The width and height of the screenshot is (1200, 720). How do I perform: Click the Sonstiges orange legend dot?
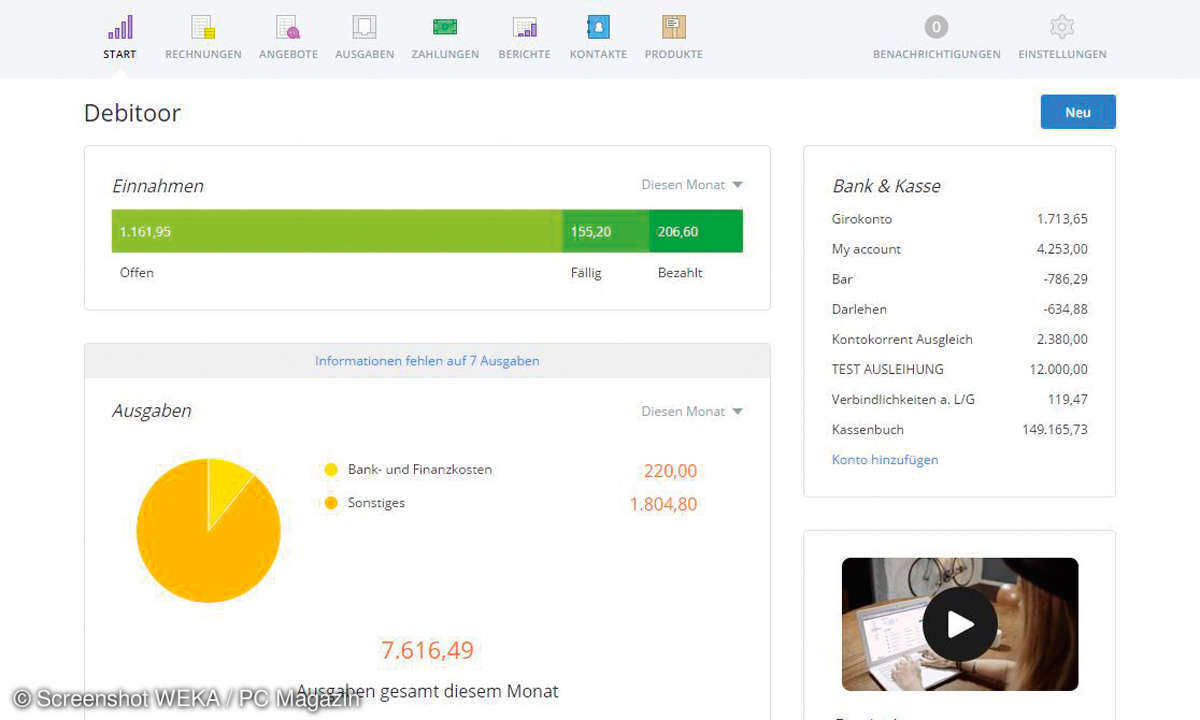[331, 503]
